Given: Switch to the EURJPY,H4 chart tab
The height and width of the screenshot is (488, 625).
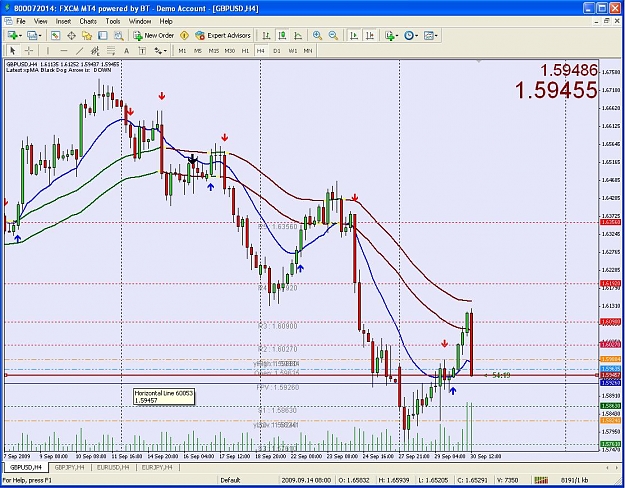Looking at the screenshot, I should (x=157, y=467).
